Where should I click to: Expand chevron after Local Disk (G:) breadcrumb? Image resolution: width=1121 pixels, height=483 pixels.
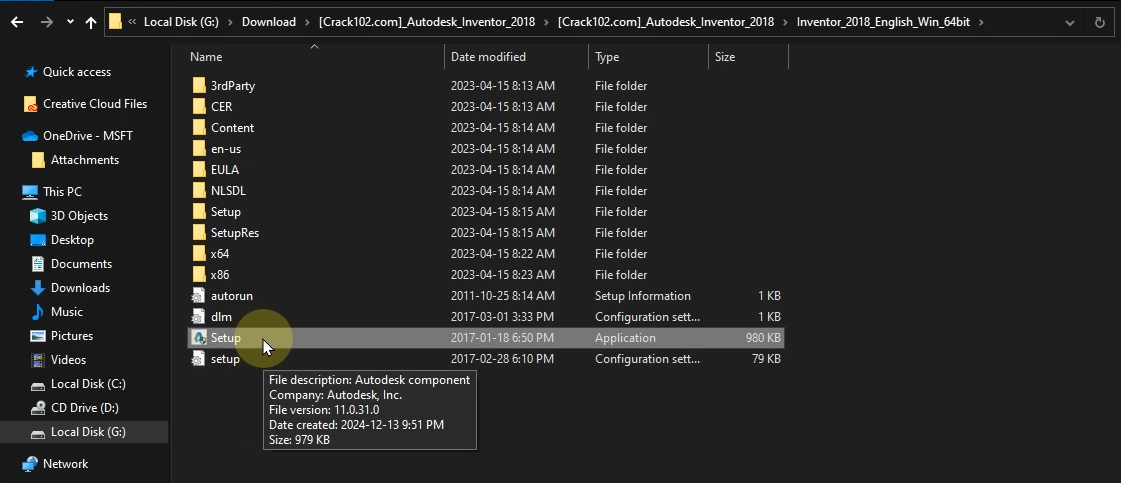pyautogui.click(x=232, y=21)
